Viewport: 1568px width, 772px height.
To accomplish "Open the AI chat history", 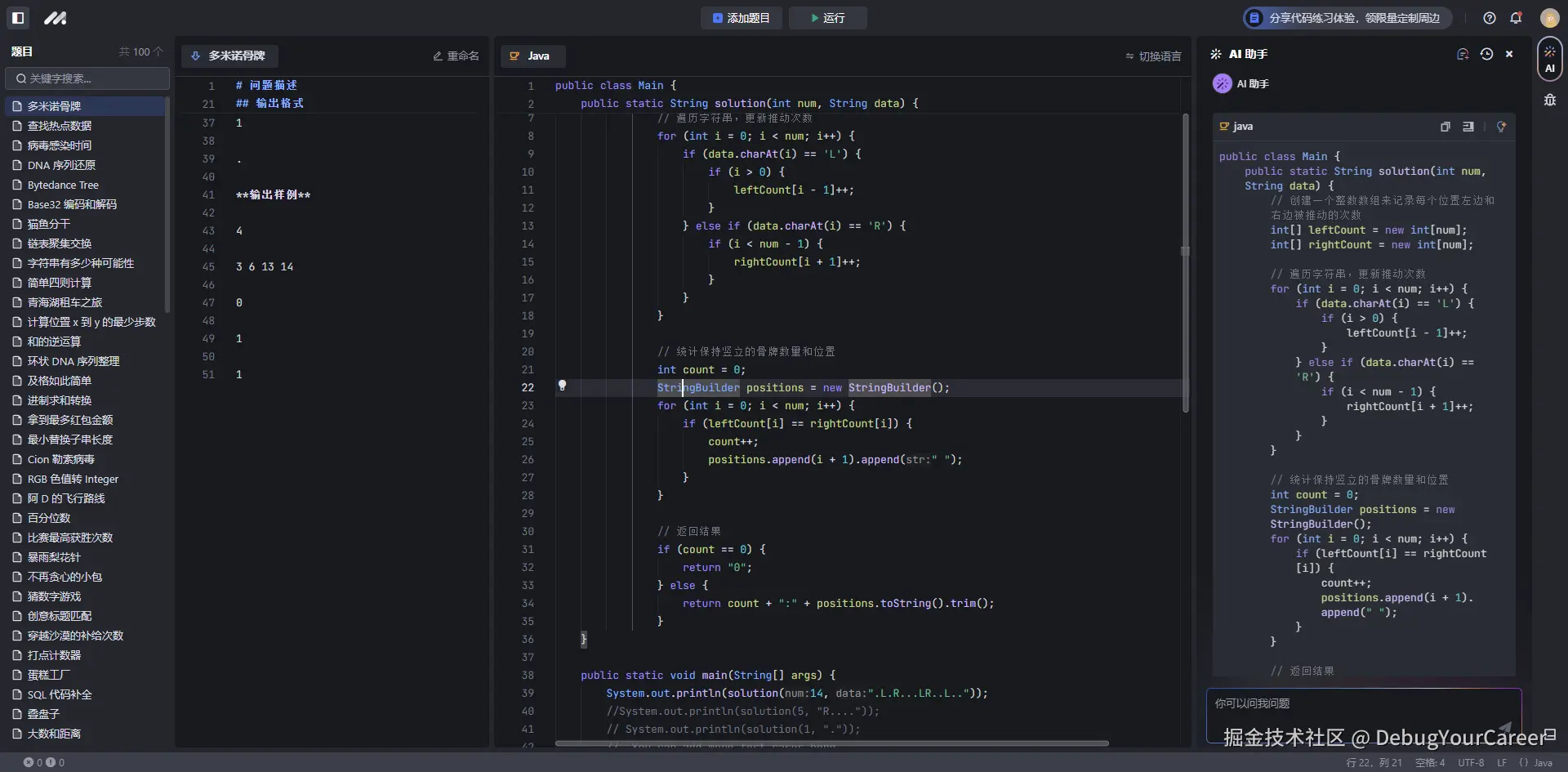I will coord(1486,54).
